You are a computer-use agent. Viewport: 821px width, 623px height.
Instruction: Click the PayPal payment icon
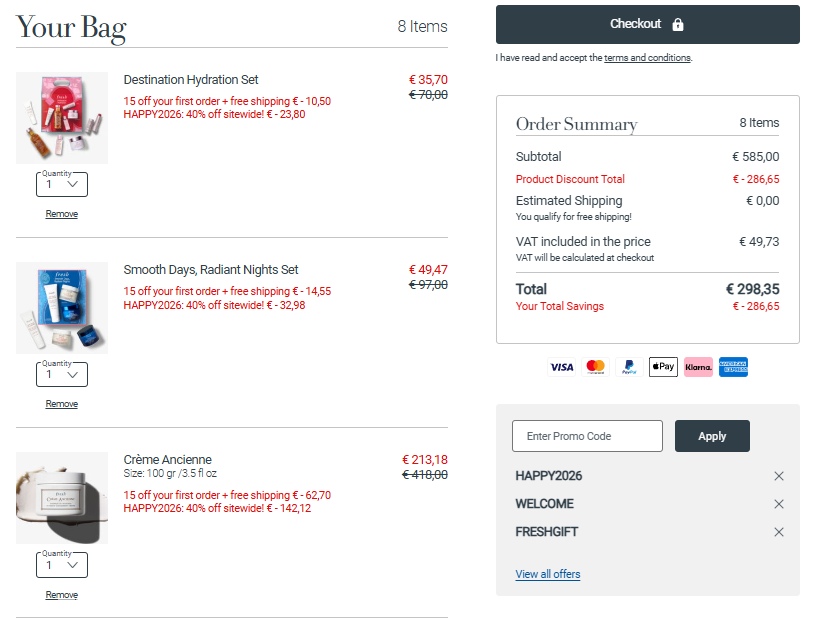tap(629, 367)
